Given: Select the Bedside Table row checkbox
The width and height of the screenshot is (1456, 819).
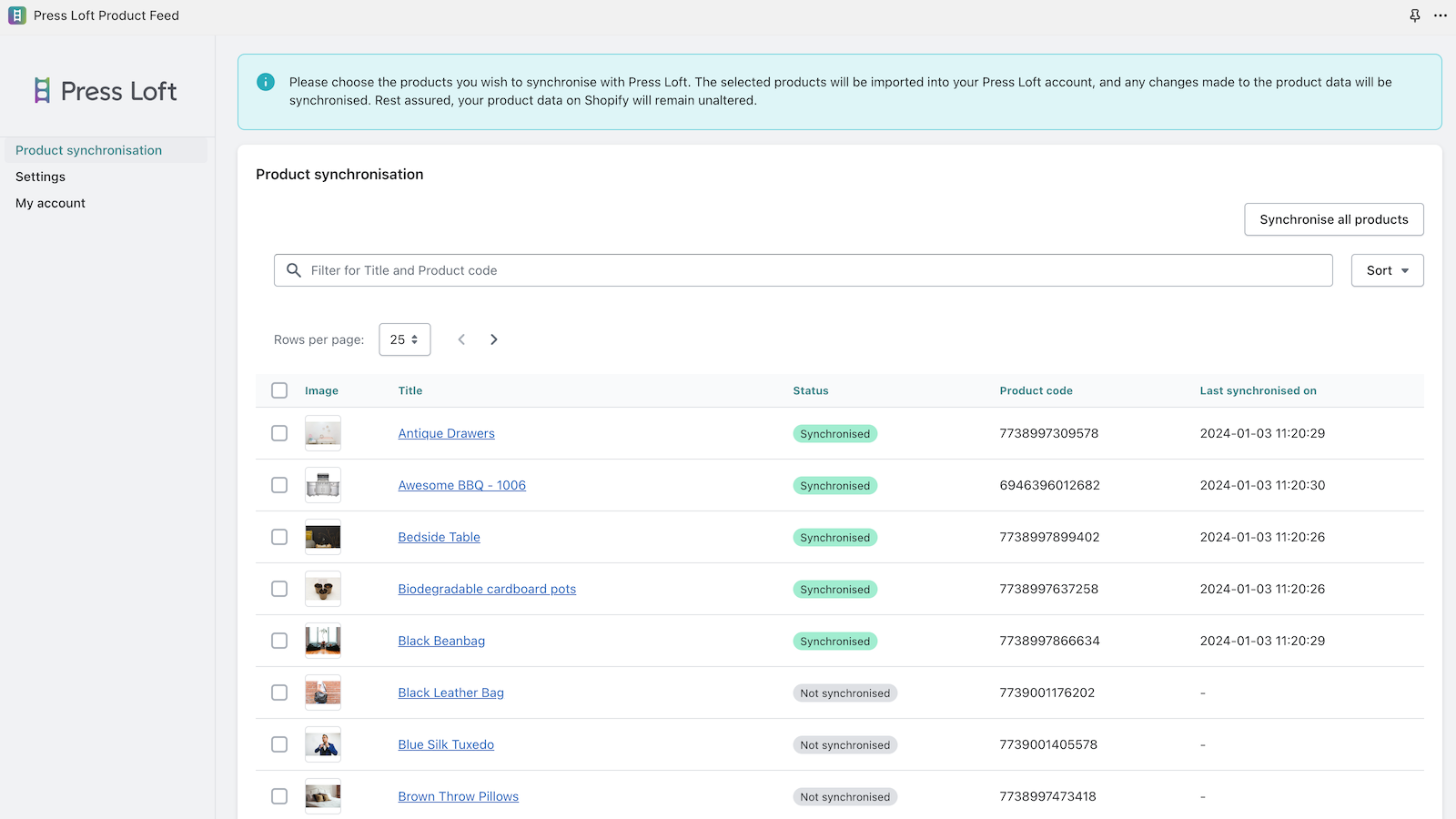Looking at the screenshot, I should coord(279,537).
